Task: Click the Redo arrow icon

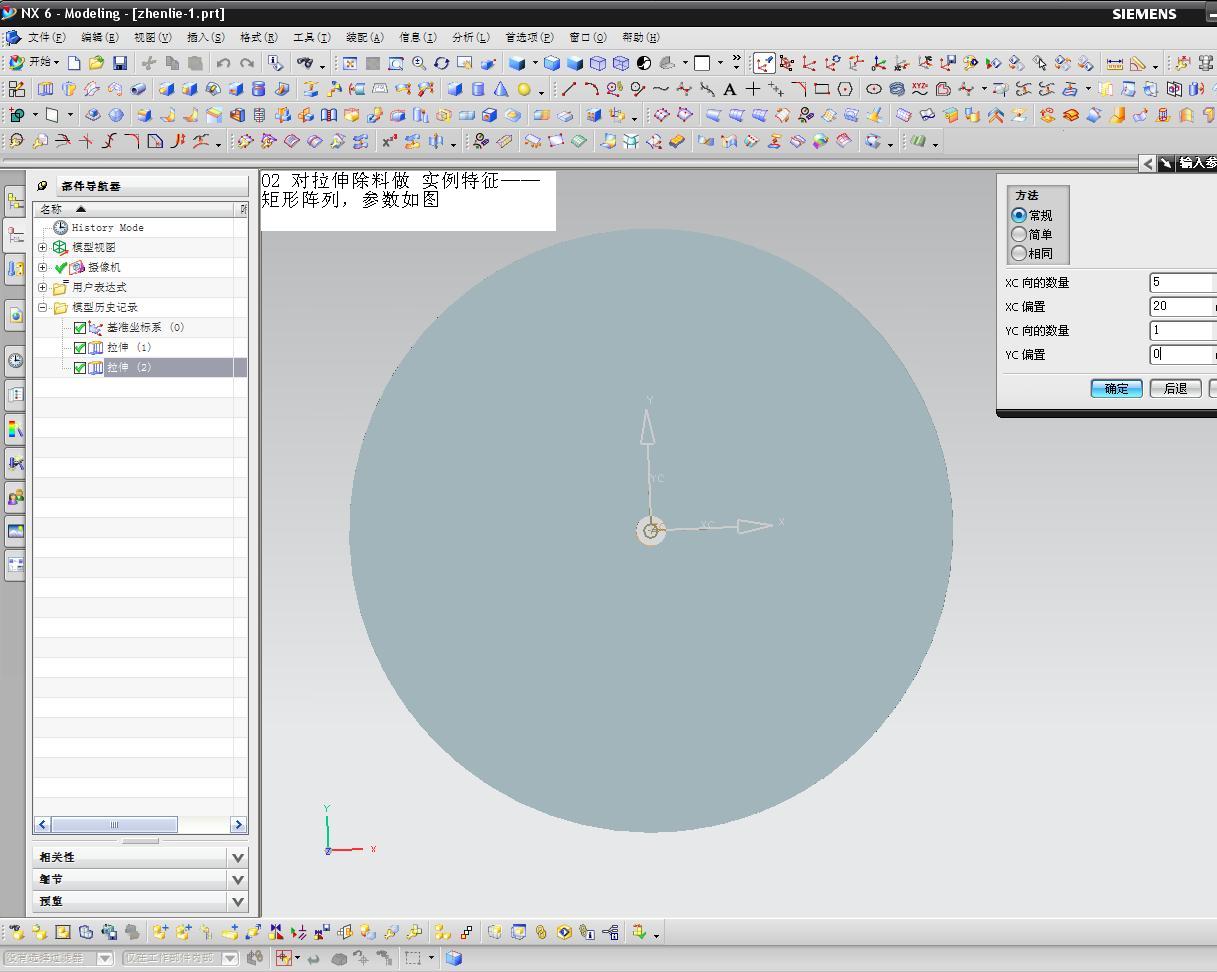Action: (247, 63)
